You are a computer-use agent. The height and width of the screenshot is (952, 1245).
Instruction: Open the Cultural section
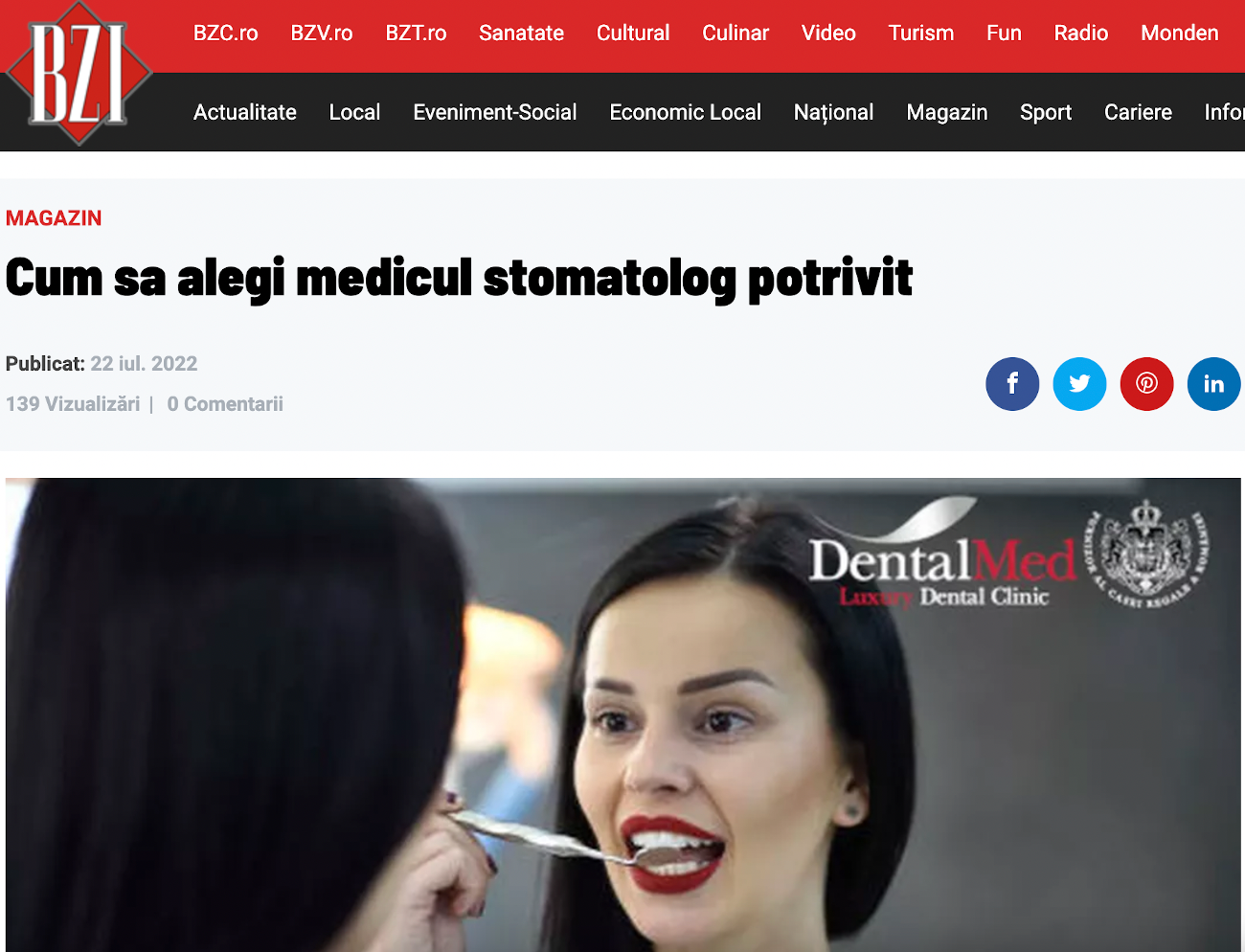[x=633, y=34]
